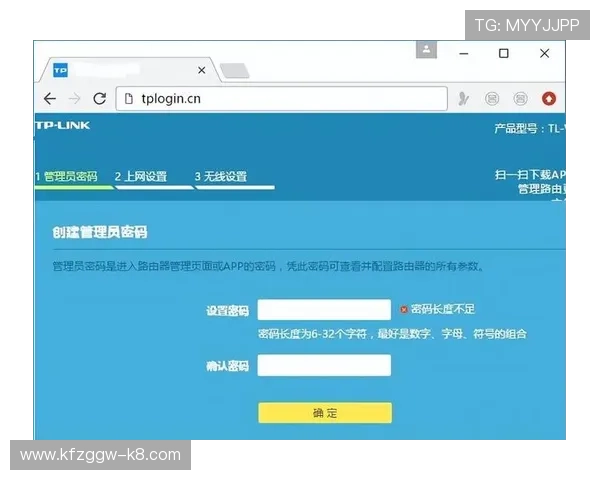This screenshot has width=600, height=480.
Task: Click the browser back arrow
Action: pos(50,99)
